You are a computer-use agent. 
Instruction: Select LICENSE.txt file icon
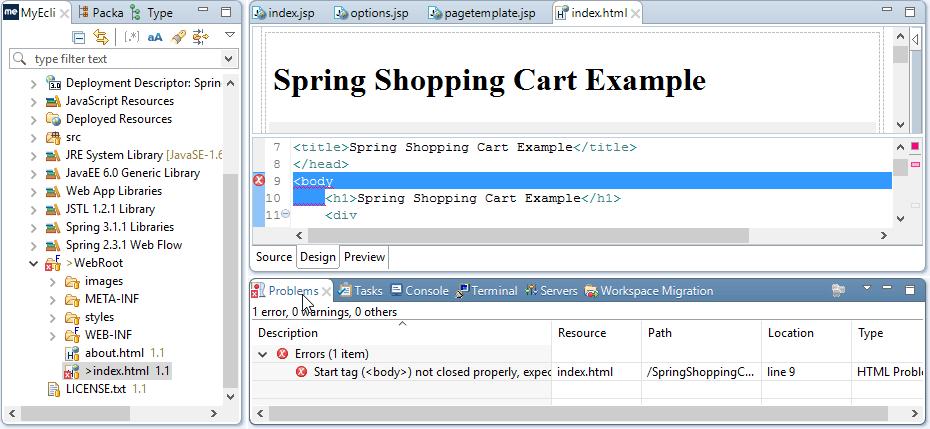[x=53, y=389]
